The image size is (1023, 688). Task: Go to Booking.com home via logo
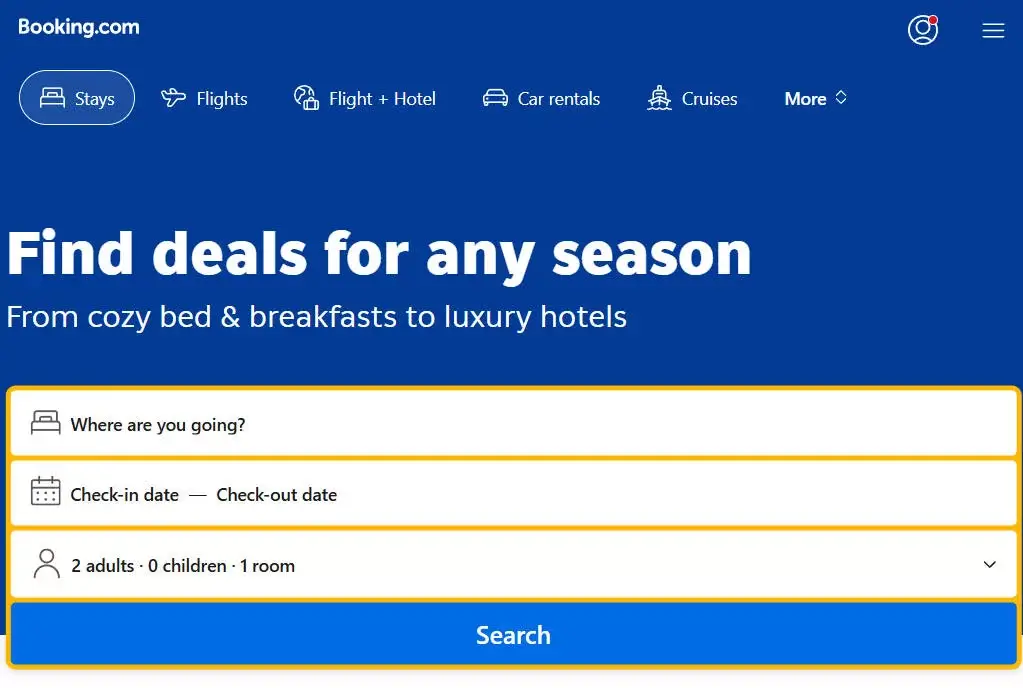(x=79, y=27)
